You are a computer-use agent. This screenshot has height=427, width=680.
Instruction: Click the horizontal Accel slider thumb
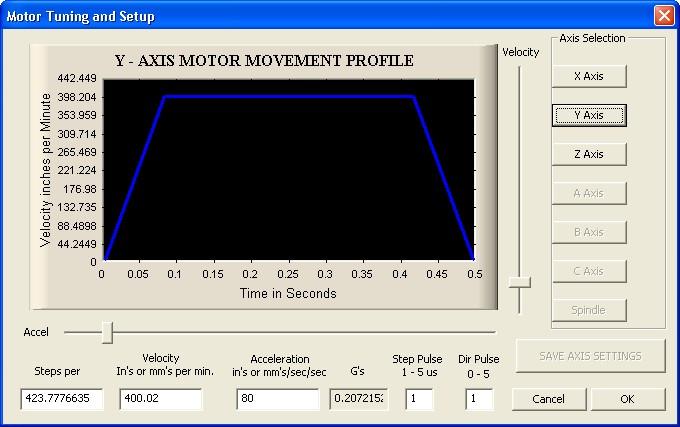pyautogui.click(x=107, y=331)
